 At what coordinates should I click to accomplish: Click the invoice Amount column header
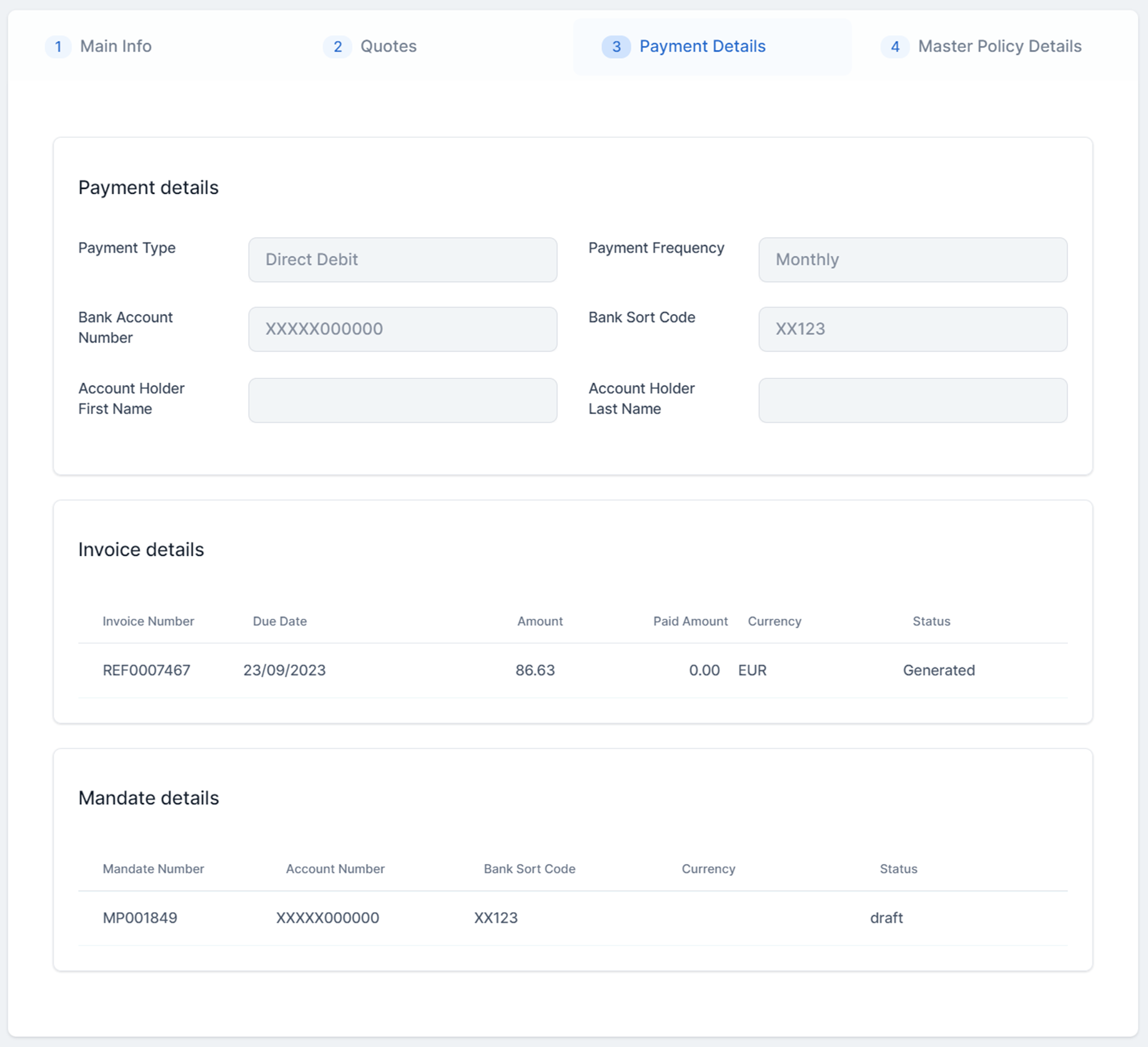[x=540, y=621]
